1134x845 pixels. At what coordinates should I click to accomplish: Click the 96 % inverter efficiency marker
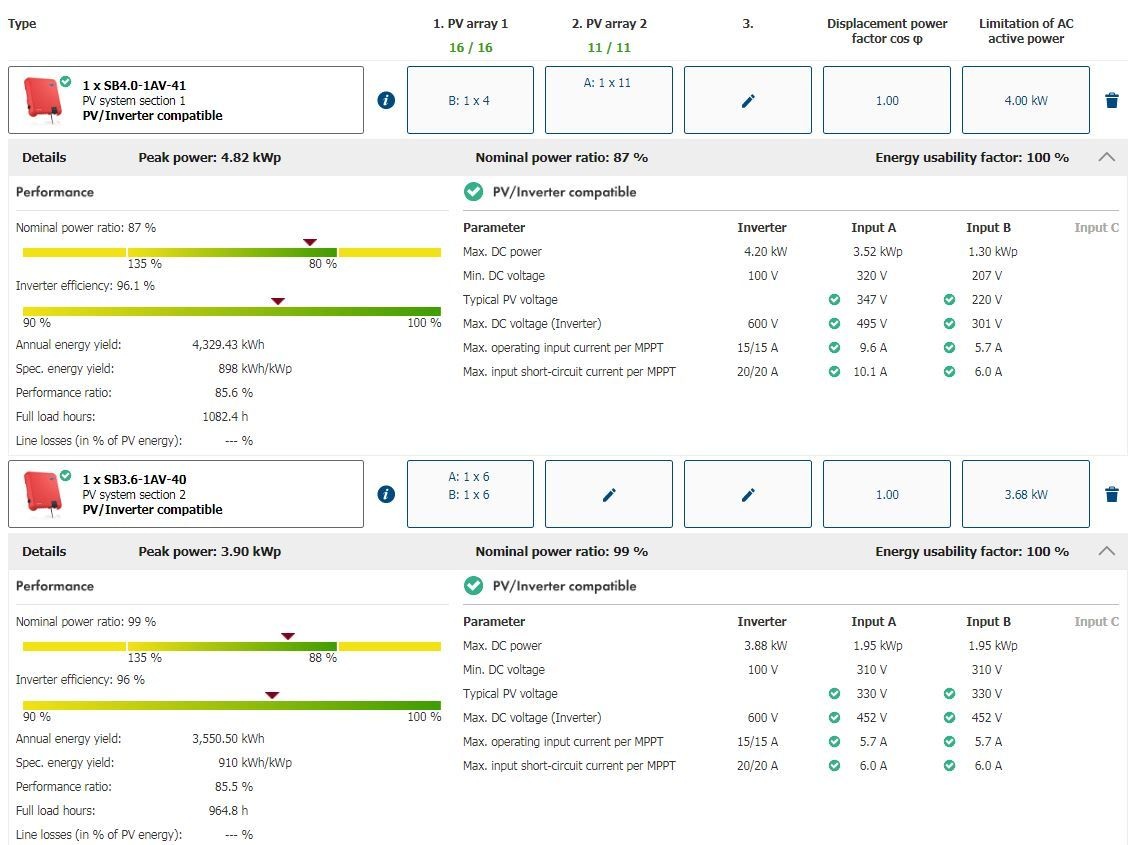(x=271, y=695)
